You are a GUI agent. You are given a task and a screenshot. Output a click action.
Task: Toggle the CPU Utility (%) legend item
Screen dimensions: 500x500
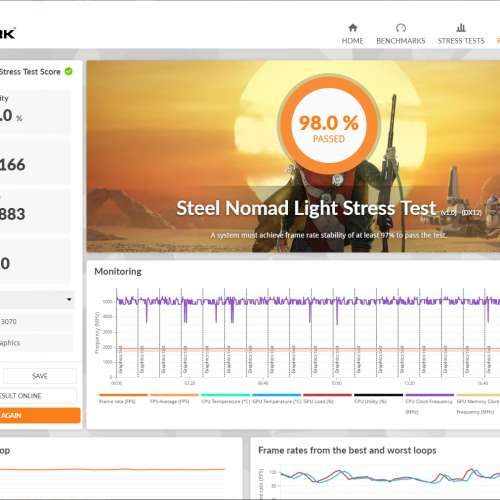(378, 399)
